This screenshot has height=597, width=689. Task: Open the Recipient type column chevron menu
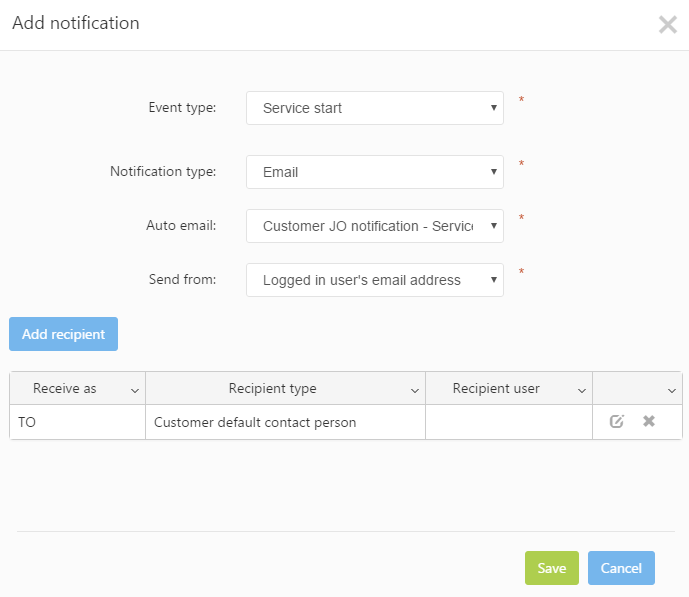coord(415,390)
